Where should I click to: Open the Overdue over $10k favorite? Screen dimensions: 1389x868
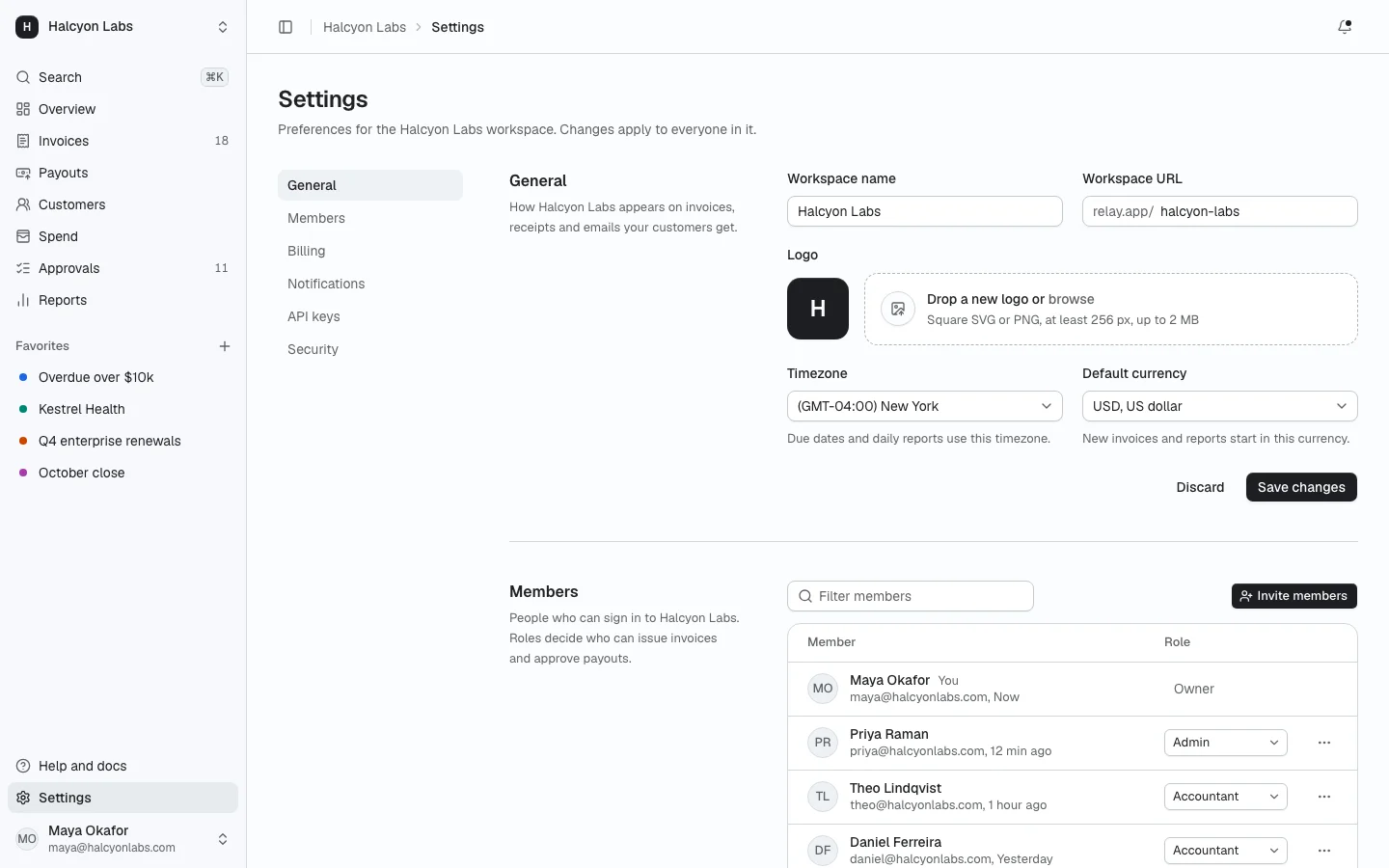point(123,377)
